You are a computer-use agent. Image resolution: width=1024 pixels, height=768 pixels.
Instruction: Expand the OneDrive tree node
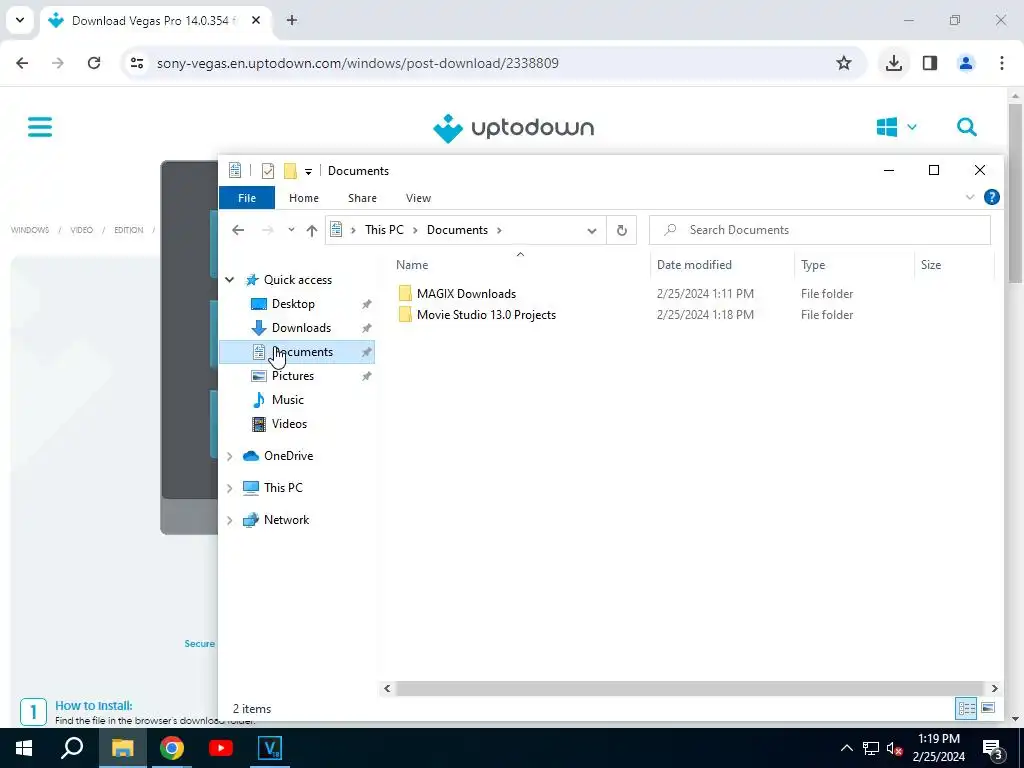point(230,456)
